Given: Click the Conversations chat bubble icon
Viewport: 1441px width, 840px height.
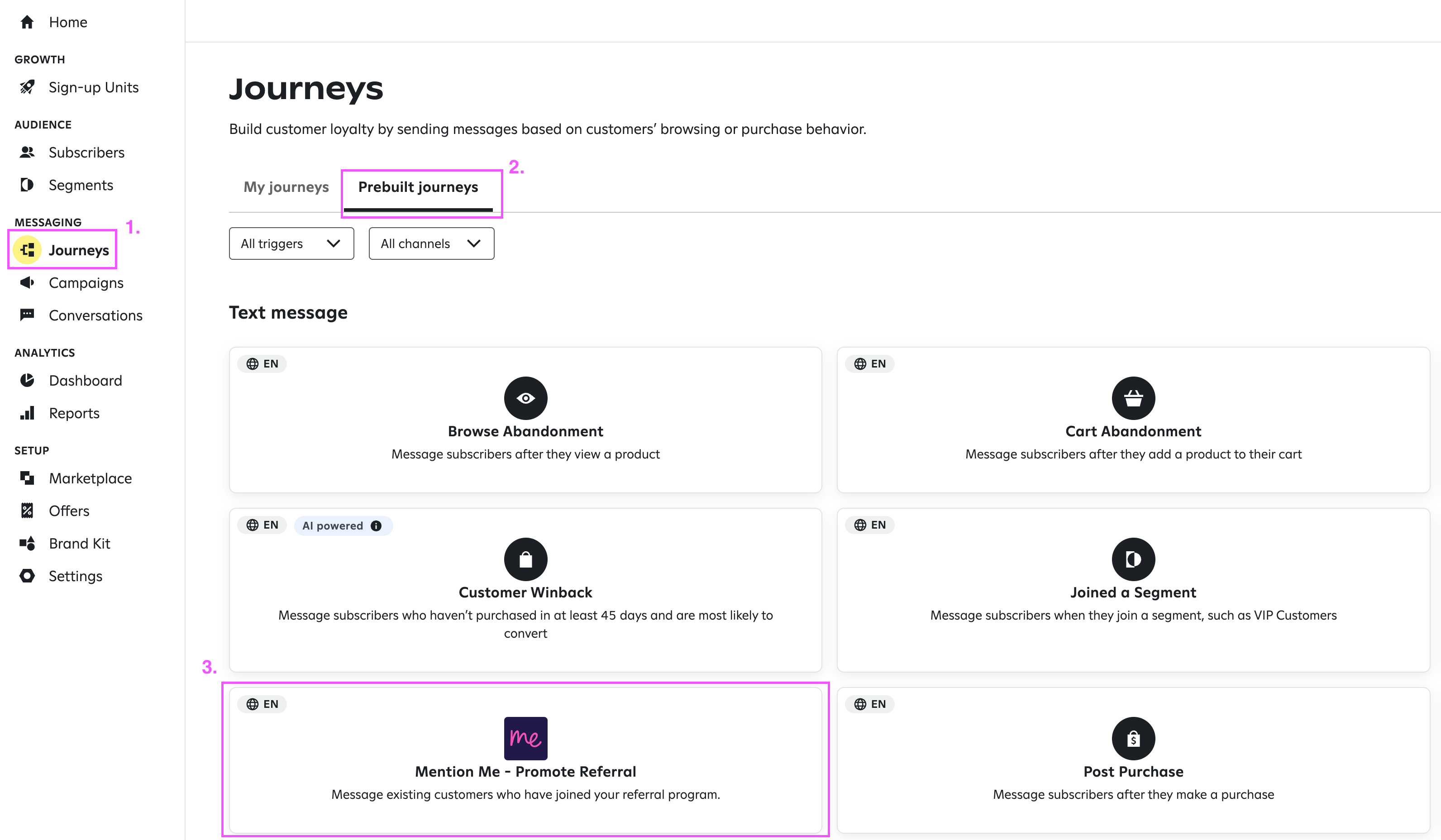Looking at the screenshot, I should point(27,315).
